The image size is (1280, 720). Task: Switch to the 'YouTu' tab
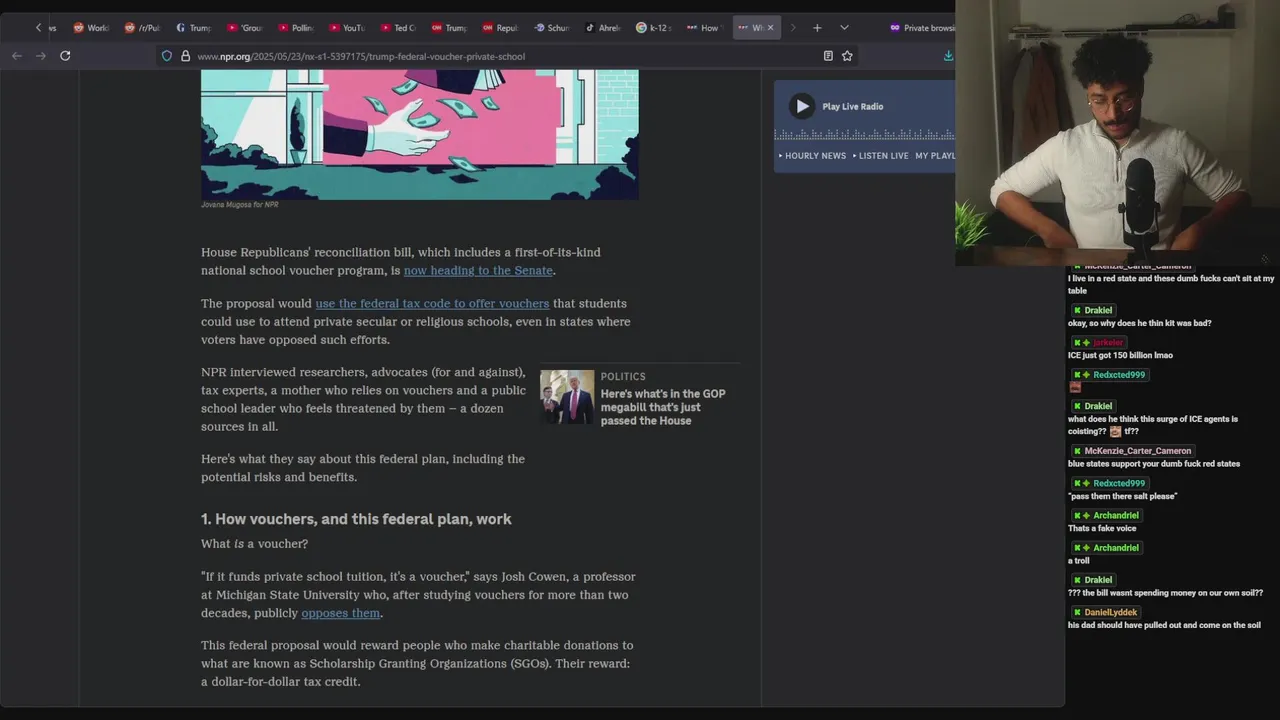(x=347, y=28)
